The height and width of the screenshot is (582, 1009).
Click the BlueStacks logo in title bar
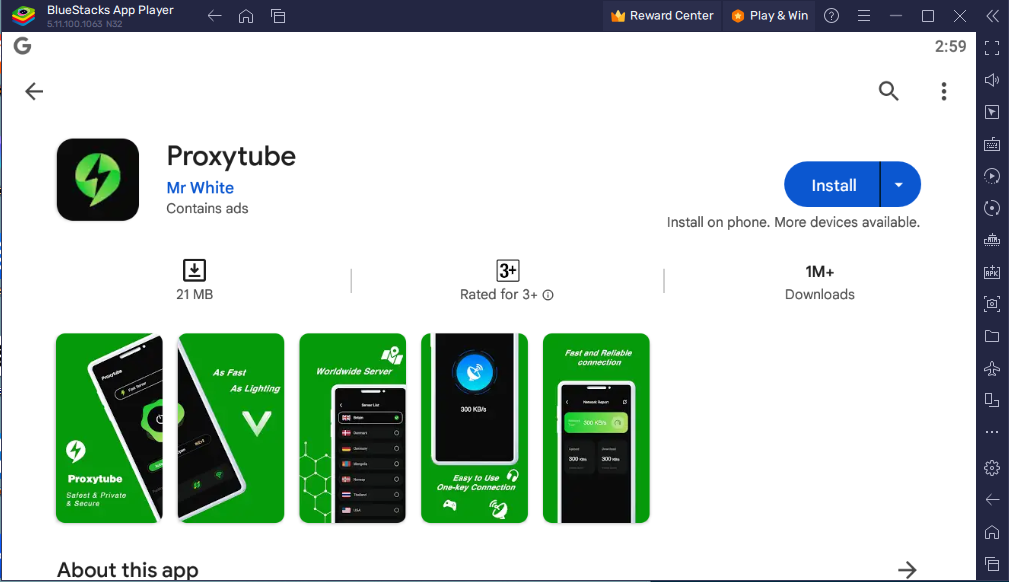[23, 15]
